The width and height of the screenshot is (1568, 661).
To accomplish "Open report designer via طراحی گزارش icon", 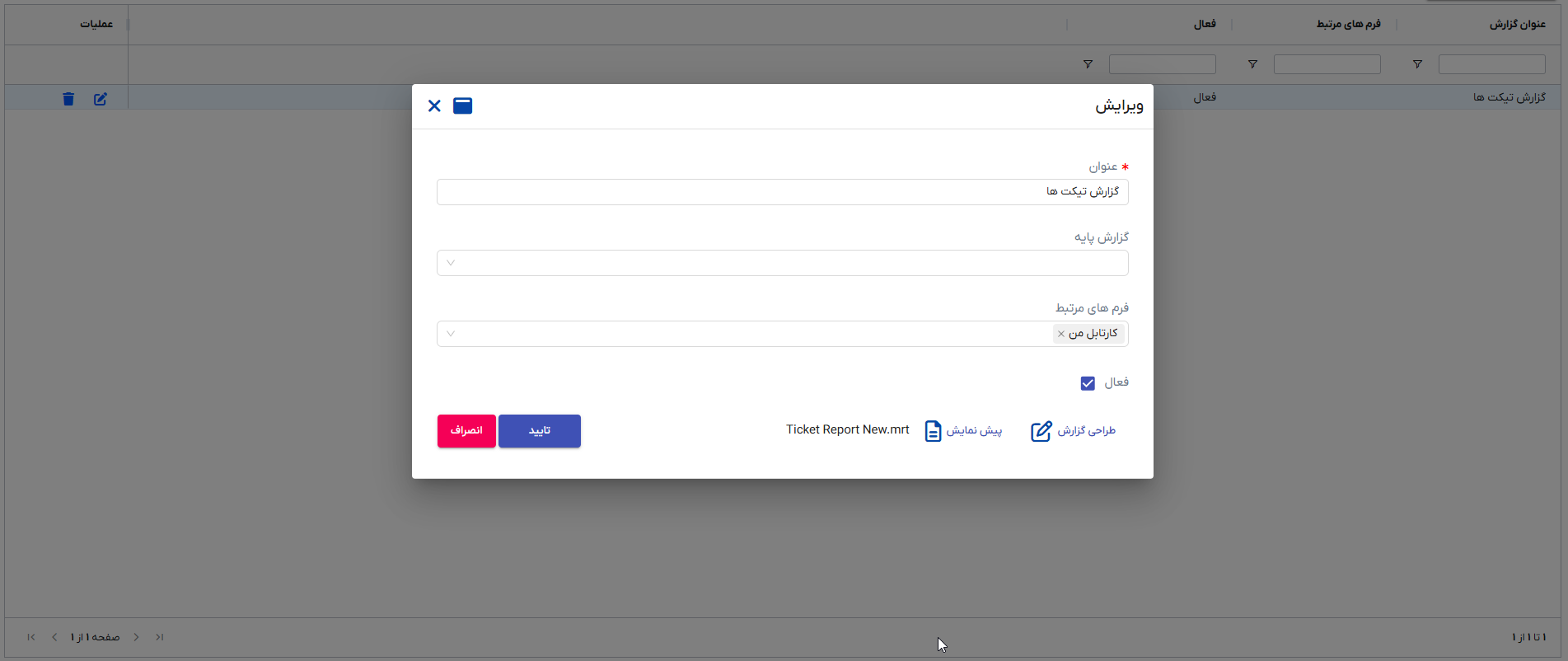I will [1041, 431].
